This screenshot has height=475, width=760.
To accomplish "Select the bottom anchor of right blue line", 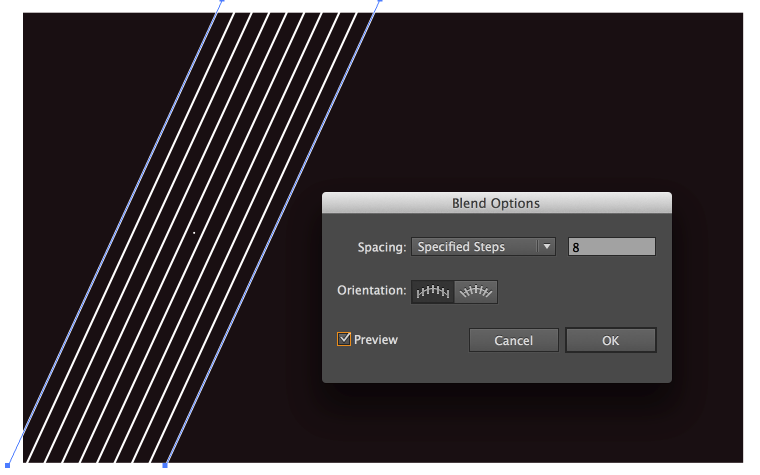I will pos(165,465).
